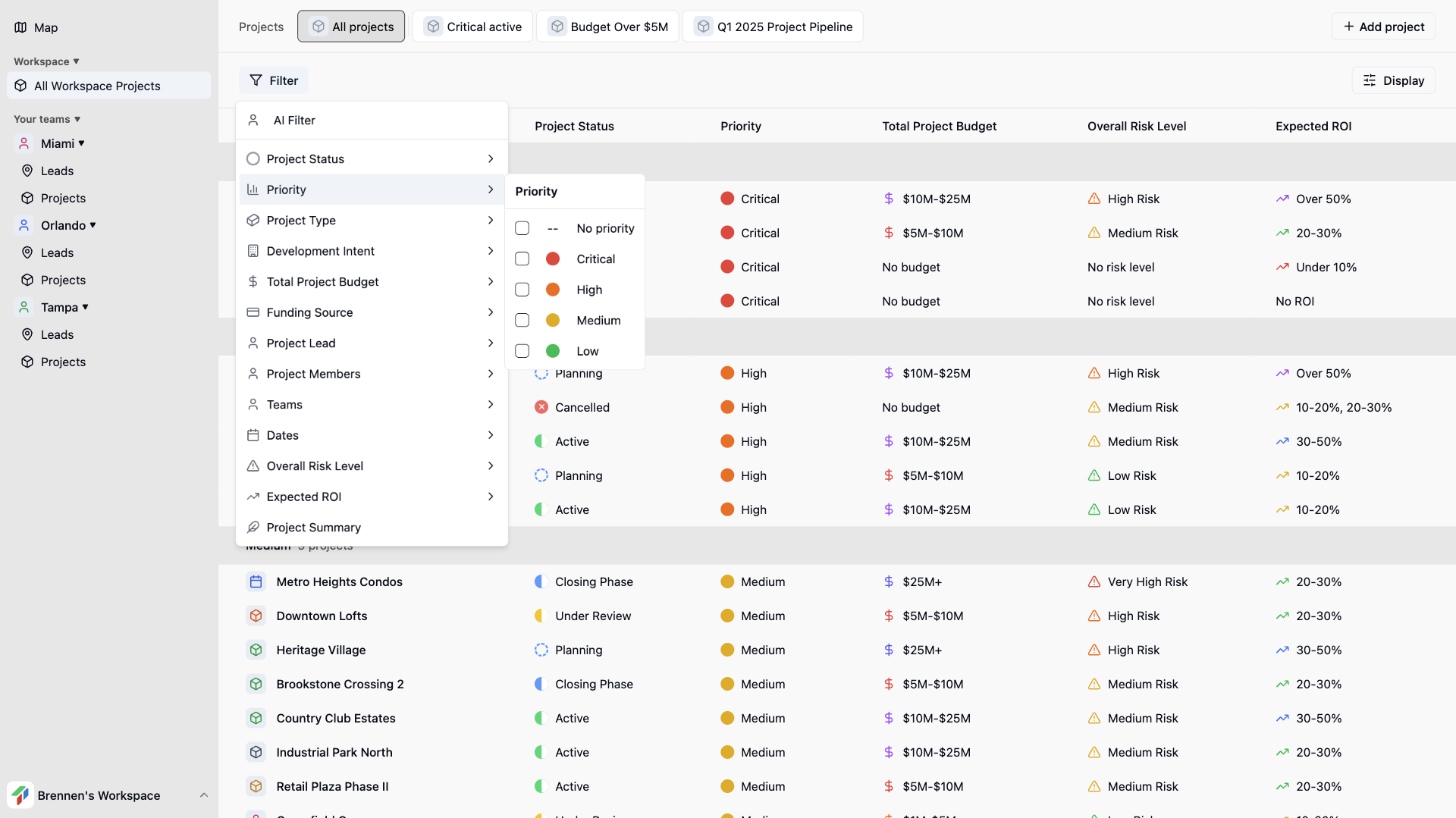The height and width of the screenshot is (818, 1456).
Task: Collapse Brennen's Workspace at bottom
Action: point(203,795)
